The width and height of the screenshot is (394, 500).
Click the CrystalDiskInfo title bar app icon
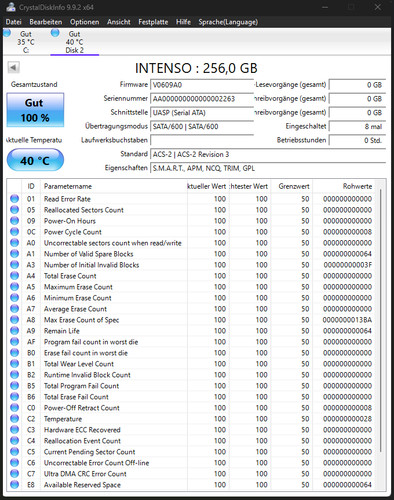point(11,7)
